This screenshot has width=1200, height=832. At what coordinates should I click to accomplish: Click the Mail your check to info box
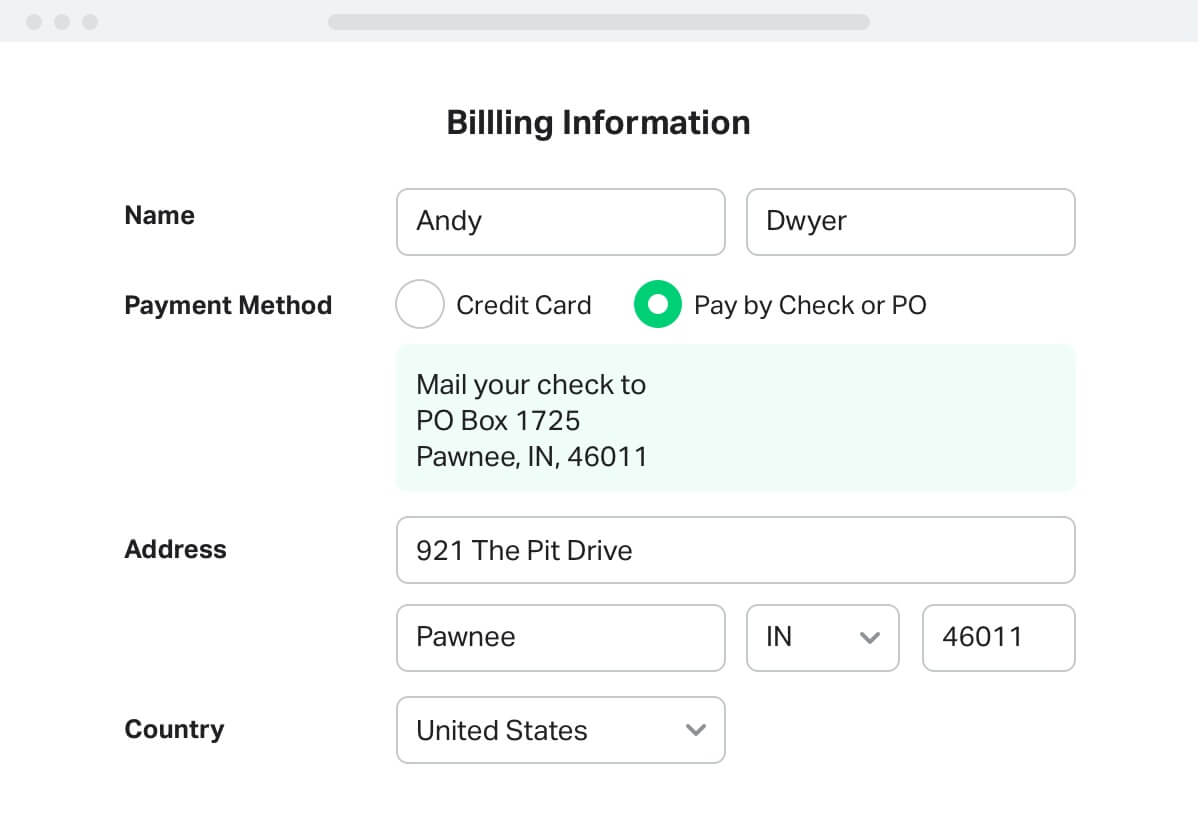[735, 418]
